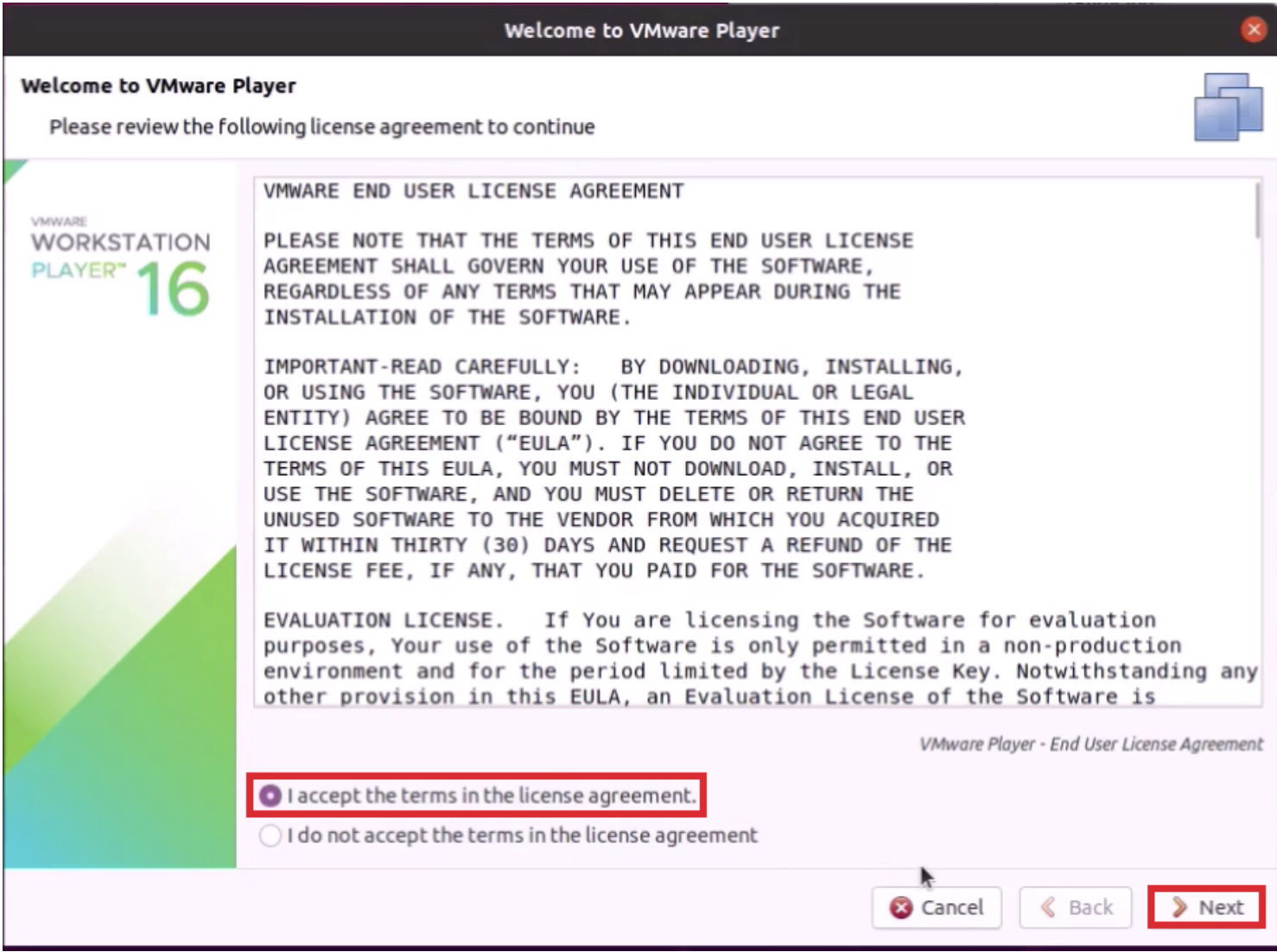Click the VMware overlapping squares icon in header
The width and height of the screenshot is (1277, 952).
(x=1228, y=107)
